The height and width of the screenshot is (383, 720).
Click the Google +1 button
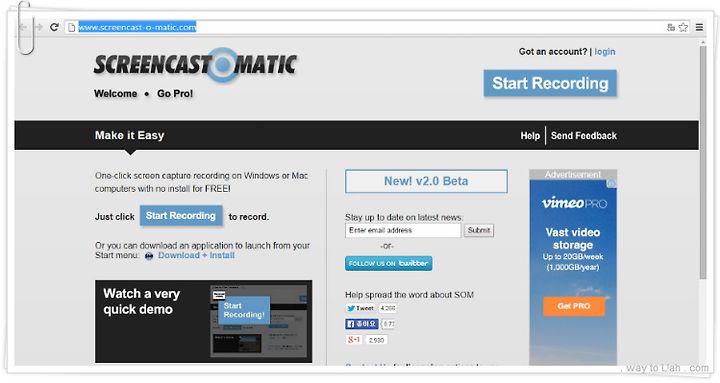click(x=354, y=340)
